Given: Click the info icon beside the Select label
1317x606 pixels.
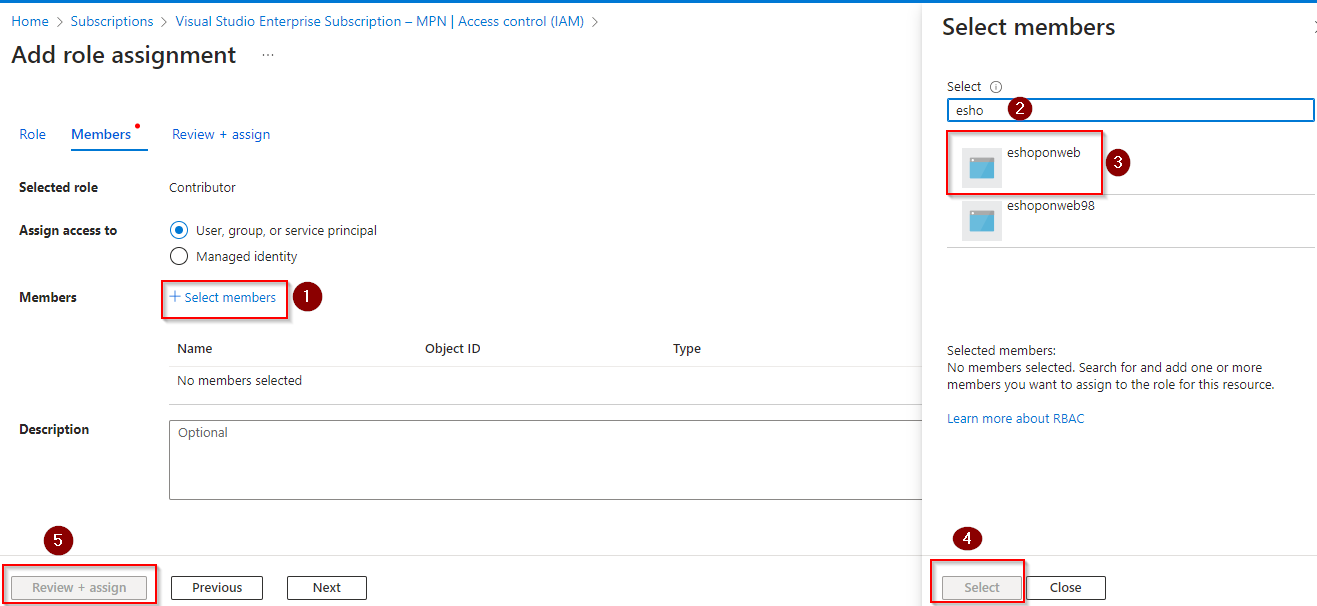Looking at the screenshot, I should tap(996, 87).
